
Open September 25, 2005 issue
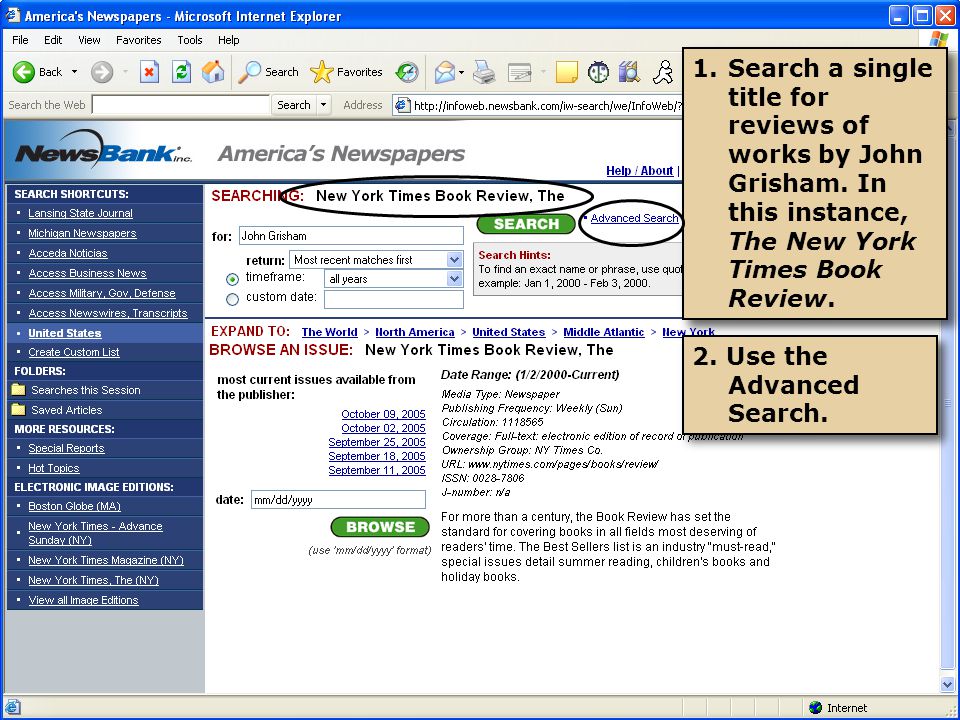(377, 442)
